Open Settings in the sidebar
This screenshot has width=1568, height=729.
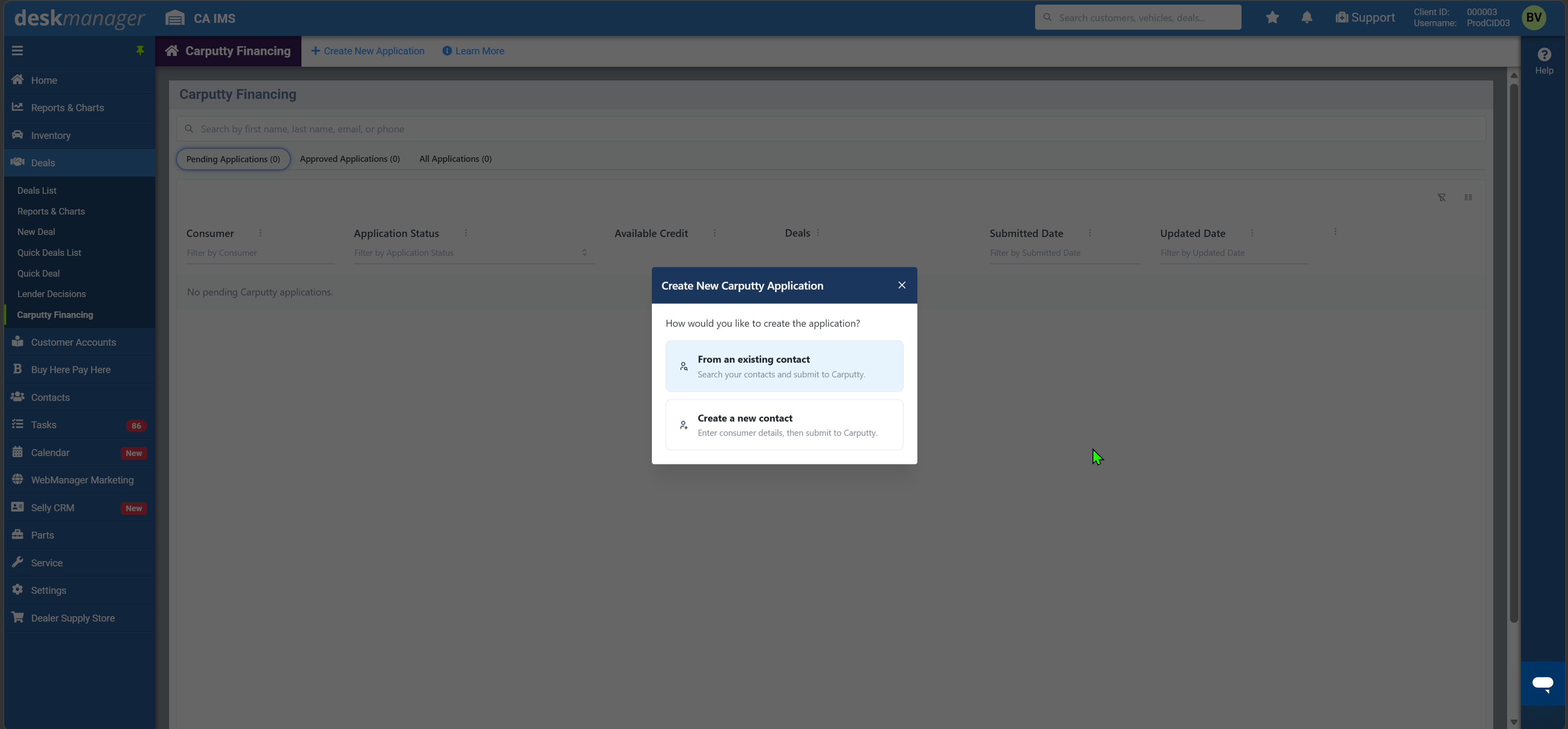(80, 590)
